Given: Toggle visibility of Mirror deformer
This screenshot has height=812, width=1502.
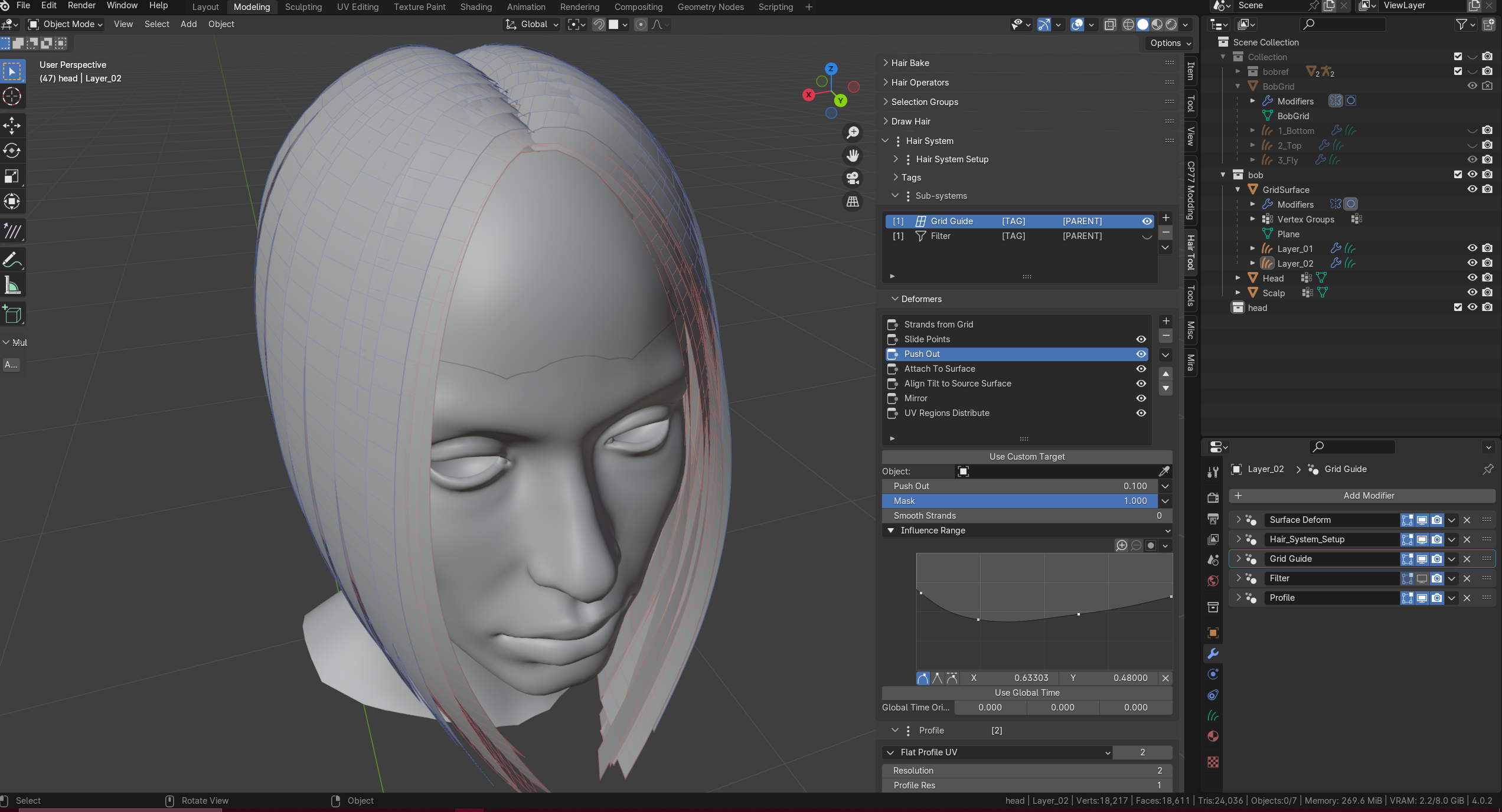Looking at the screenshot, I should (1141, 398).
